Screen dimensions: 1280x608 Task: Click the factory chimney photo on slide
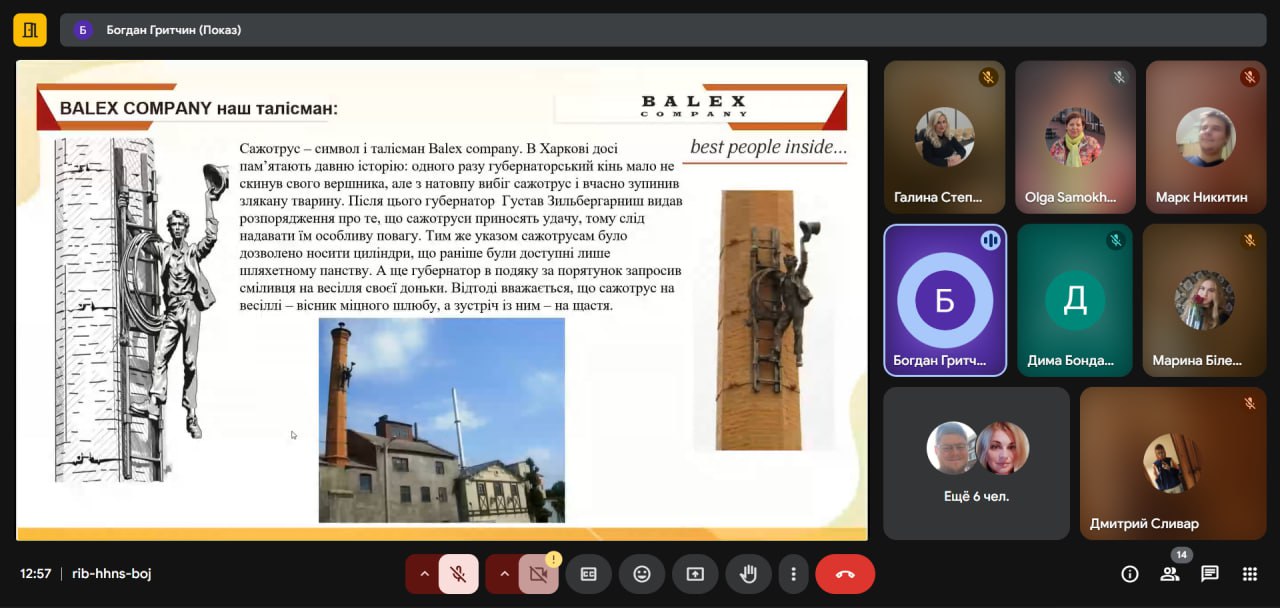[441, 420]
